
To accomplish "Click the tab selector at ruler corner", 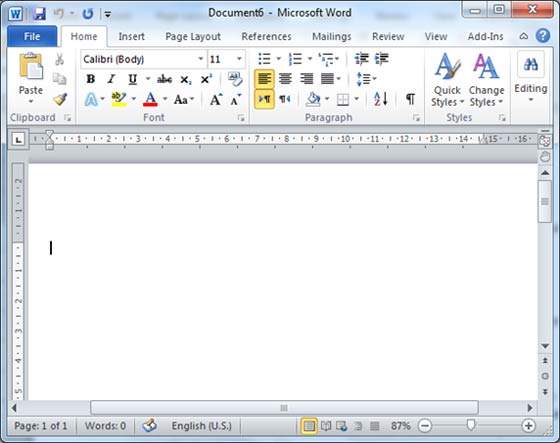I will click(18, 139).
